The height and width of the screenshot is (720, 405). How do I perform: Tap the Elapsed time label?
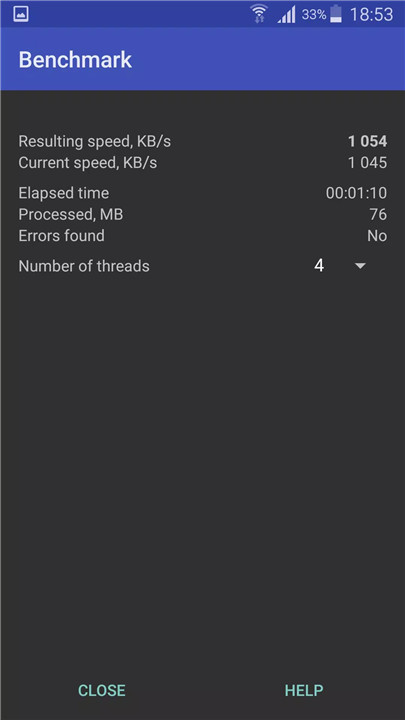click(x=64, y=193)
